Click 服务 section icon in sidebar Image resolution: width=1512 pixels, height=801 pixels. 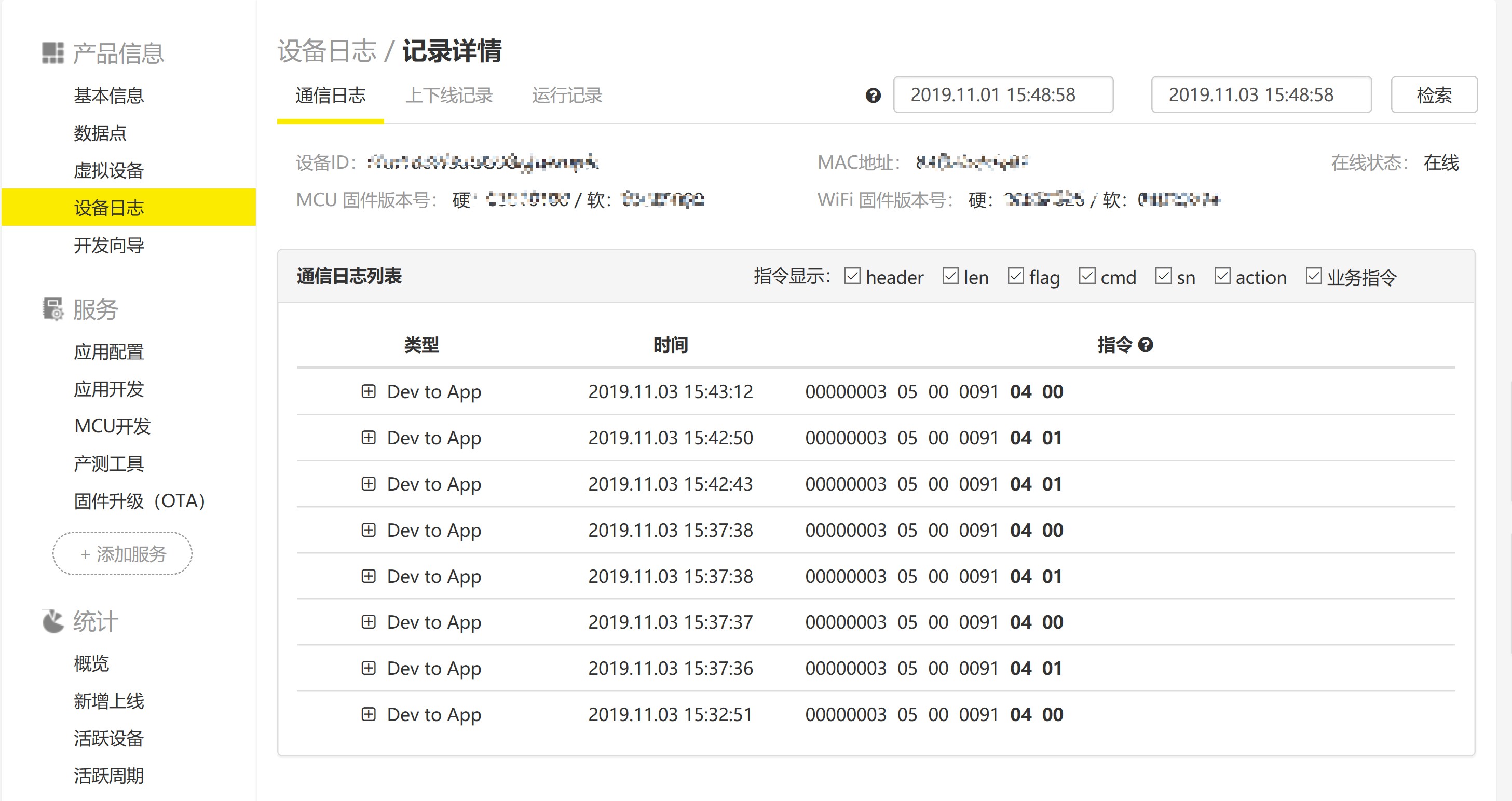(x=53, y=309)
